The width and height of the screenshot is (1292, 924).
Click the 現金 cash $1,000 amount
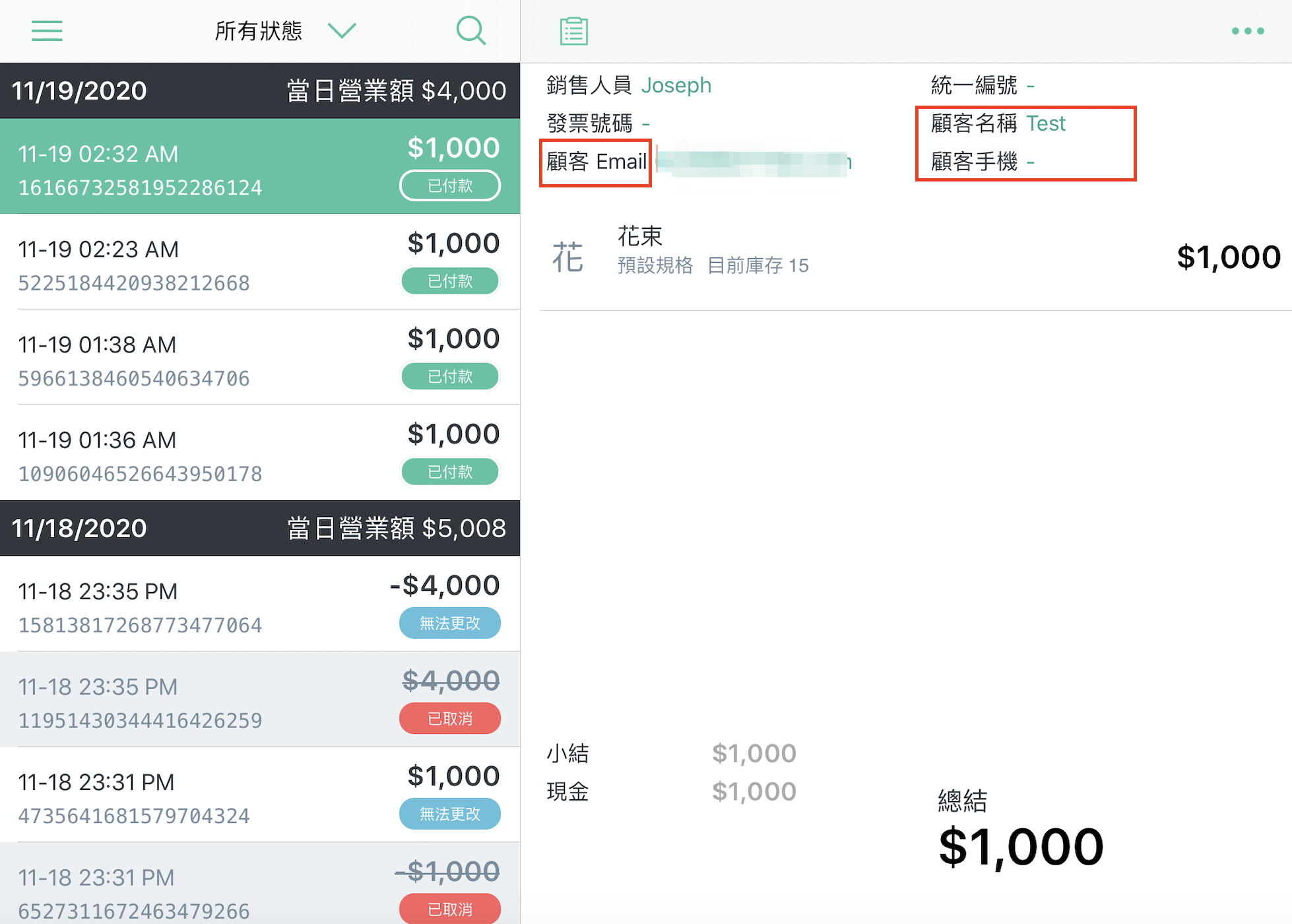tap(754, 791)
